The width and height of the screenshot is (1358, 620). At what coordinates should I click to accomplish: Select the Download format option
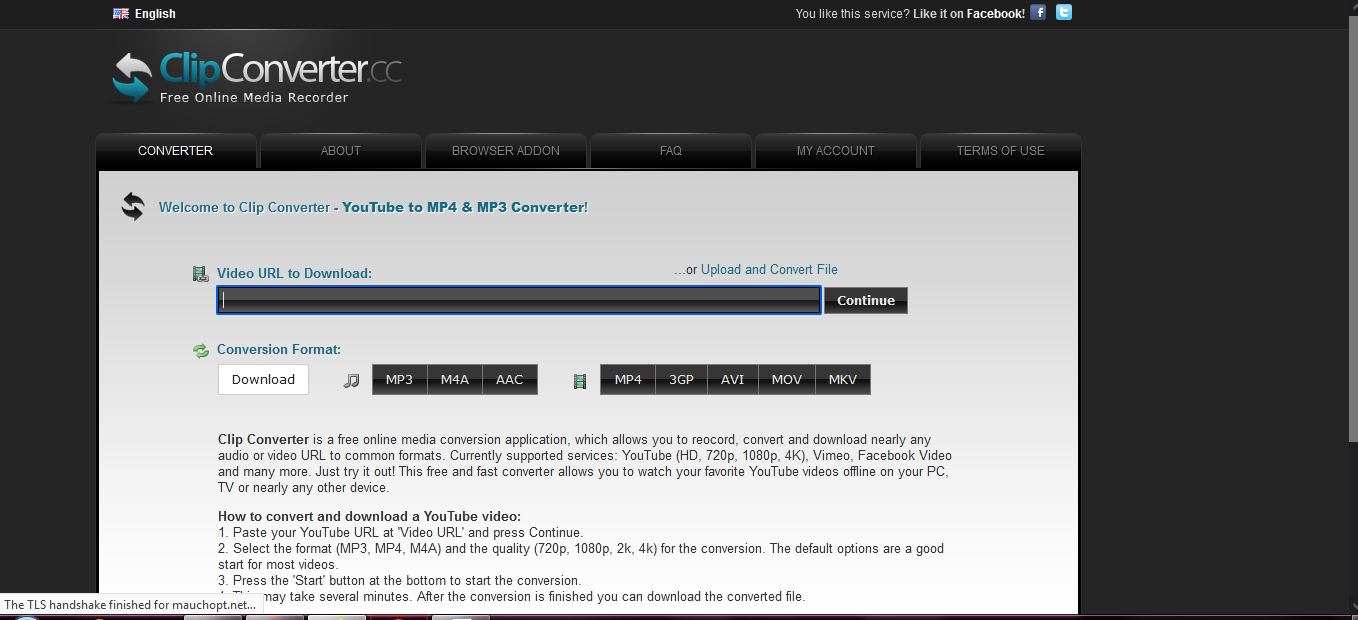pyautogui.click(x=264, y=379)
